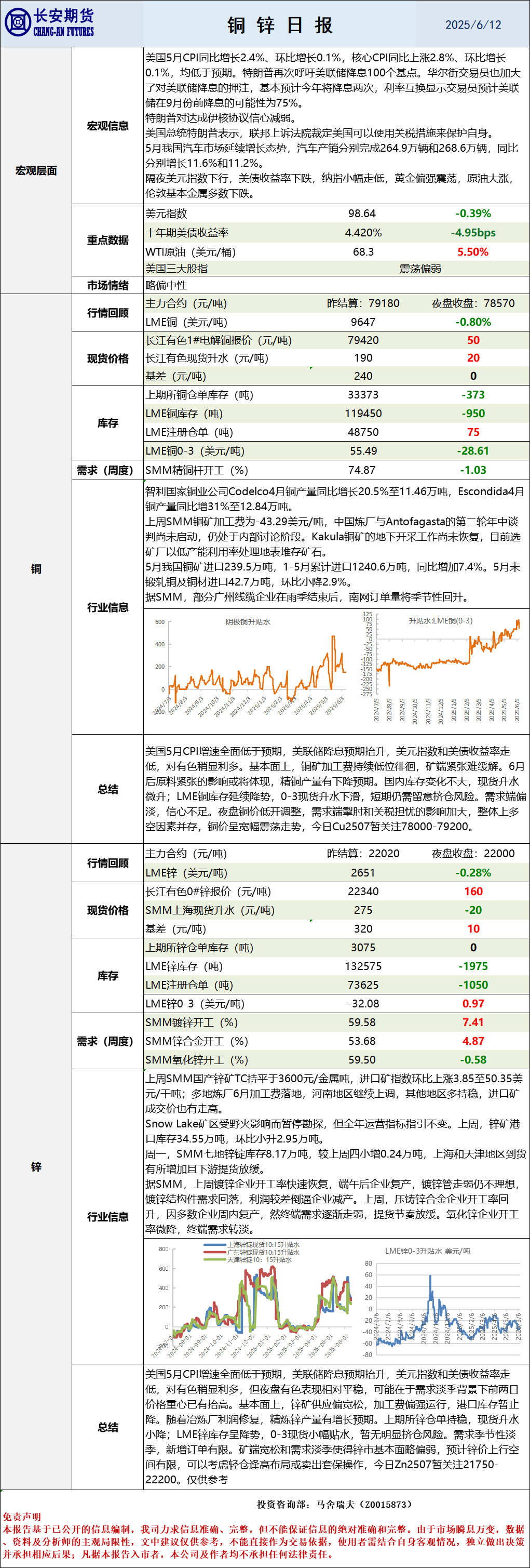Select the SMM上海现货升水 value 275

[363, 910]
